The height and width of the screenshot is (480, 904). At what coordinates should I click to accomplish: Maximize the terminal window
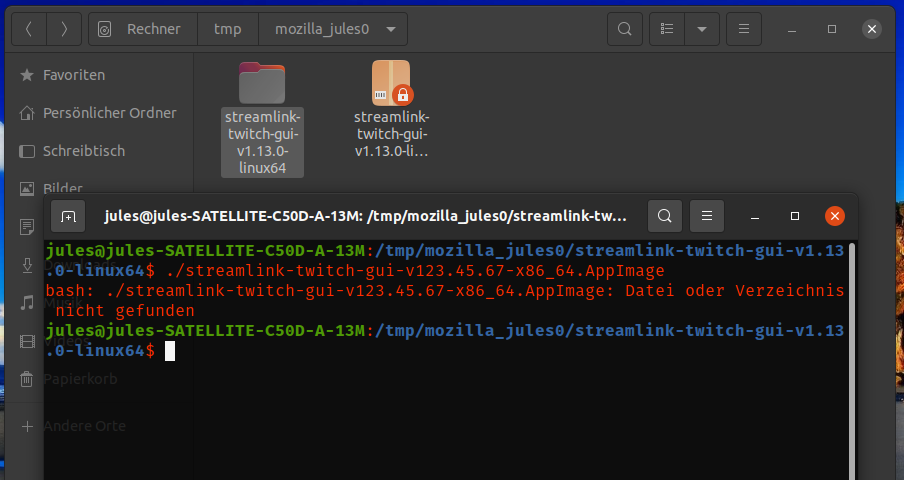pos(795,216)
